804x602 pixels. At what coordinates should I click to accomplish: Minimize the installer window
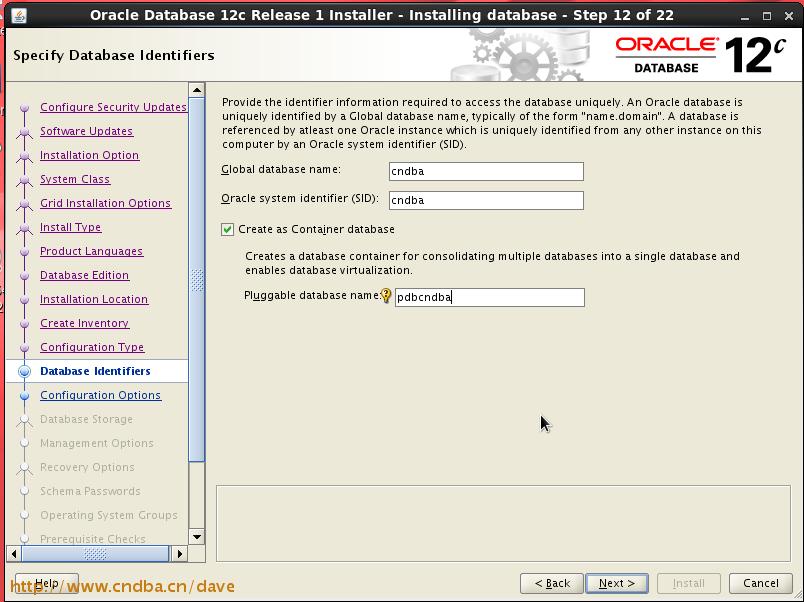point(745,16)
